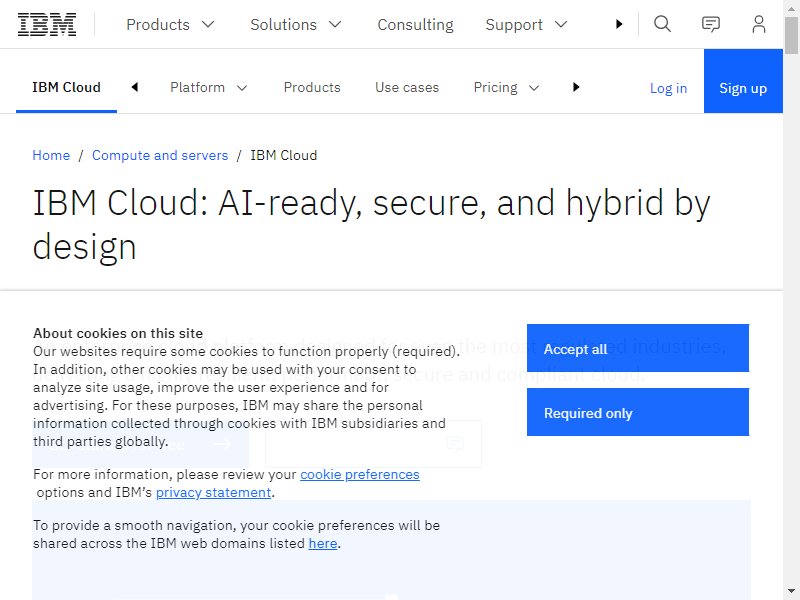Open the search magnifier icon

click(662, 24)
